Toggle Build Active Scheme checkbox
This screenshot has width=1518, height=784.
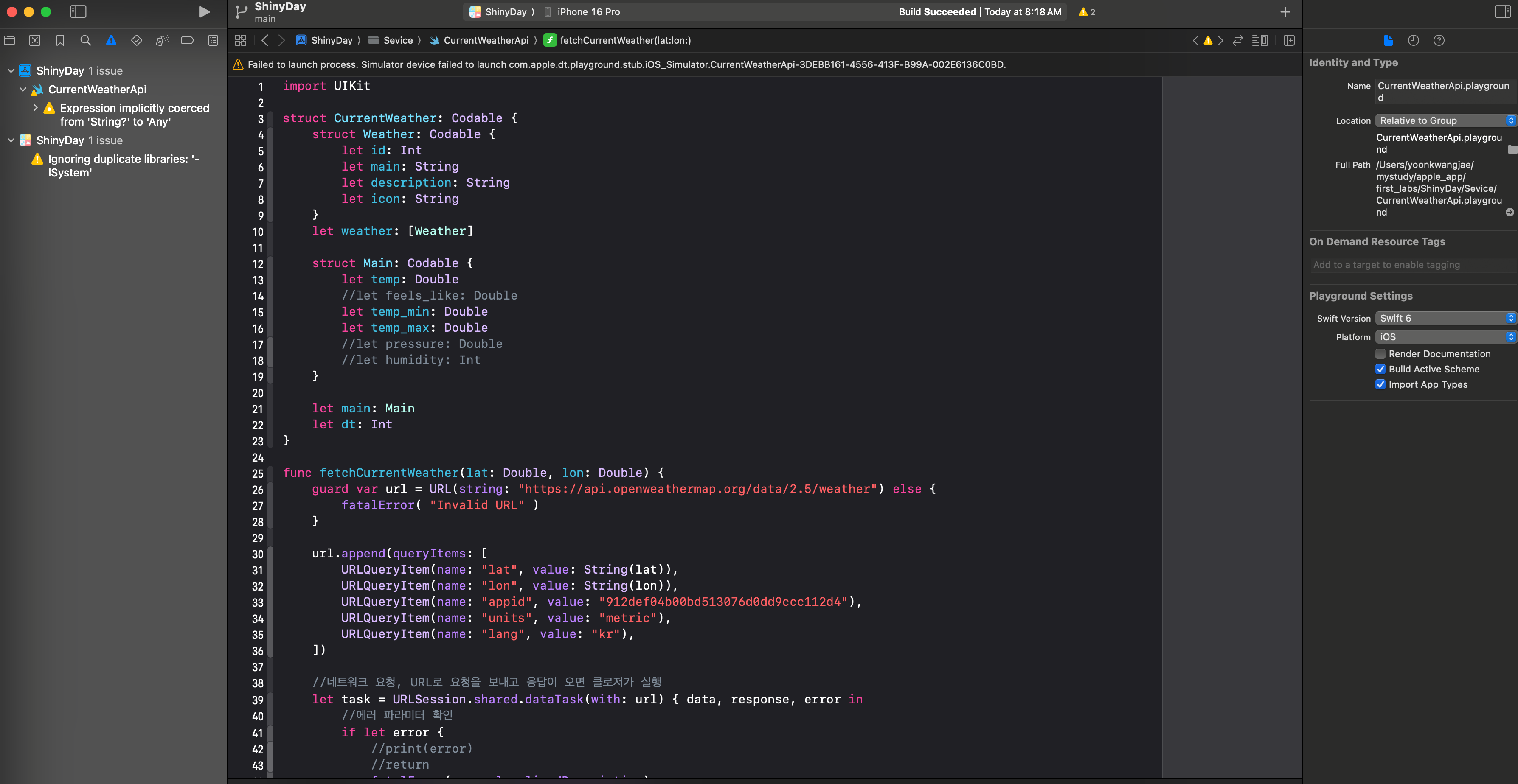tap(1380, 369)
